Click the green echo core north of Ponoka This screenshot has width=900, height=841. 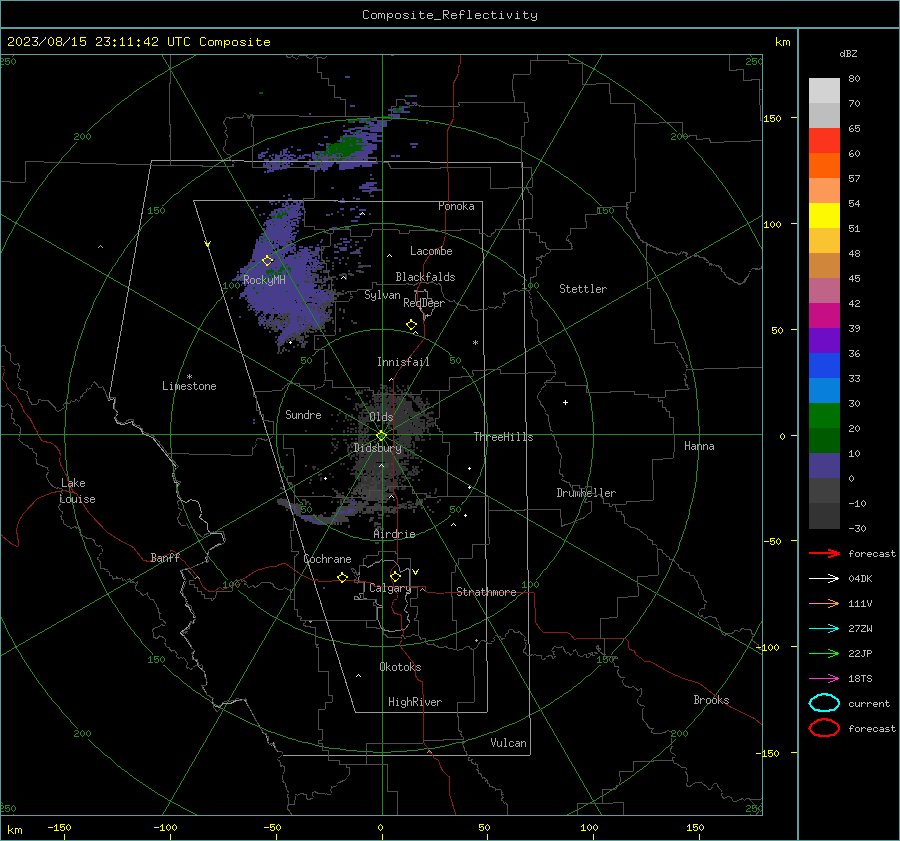tap(344, 148)
